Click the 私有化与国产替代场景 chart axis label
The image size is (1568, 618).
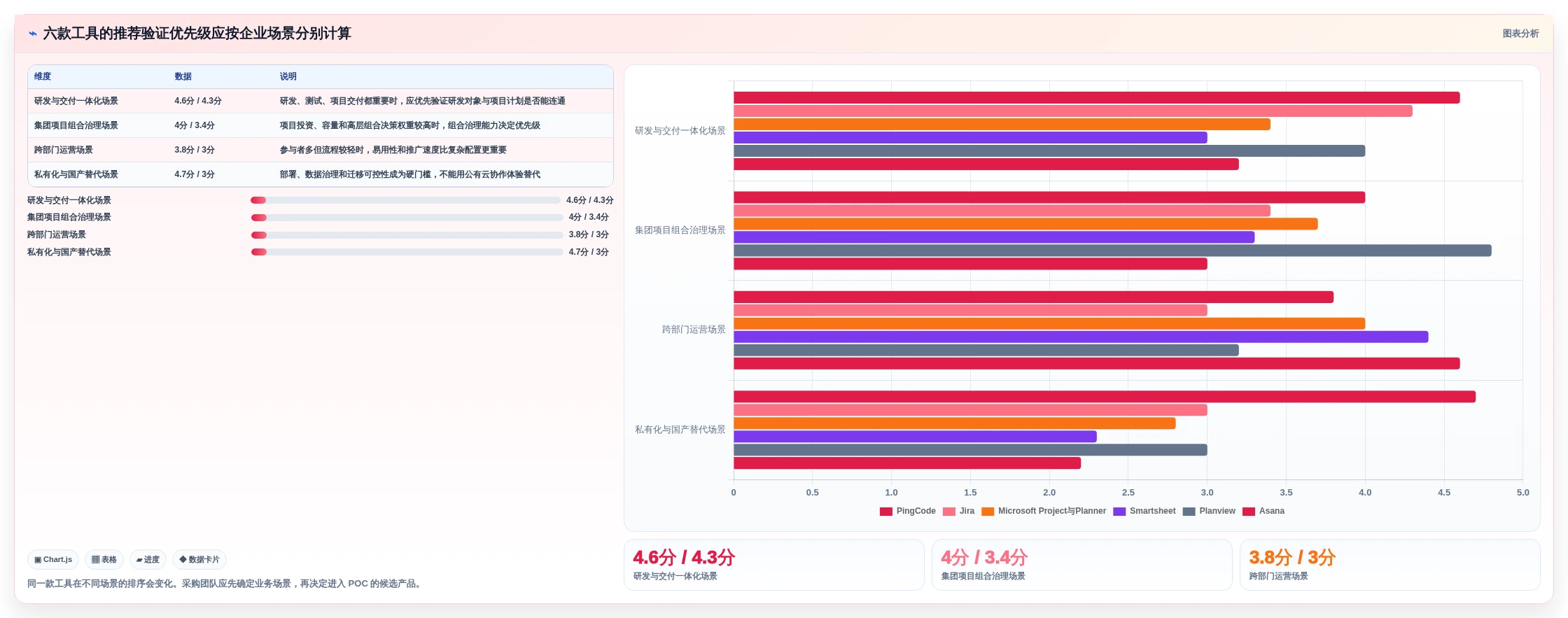pos(680,430)
